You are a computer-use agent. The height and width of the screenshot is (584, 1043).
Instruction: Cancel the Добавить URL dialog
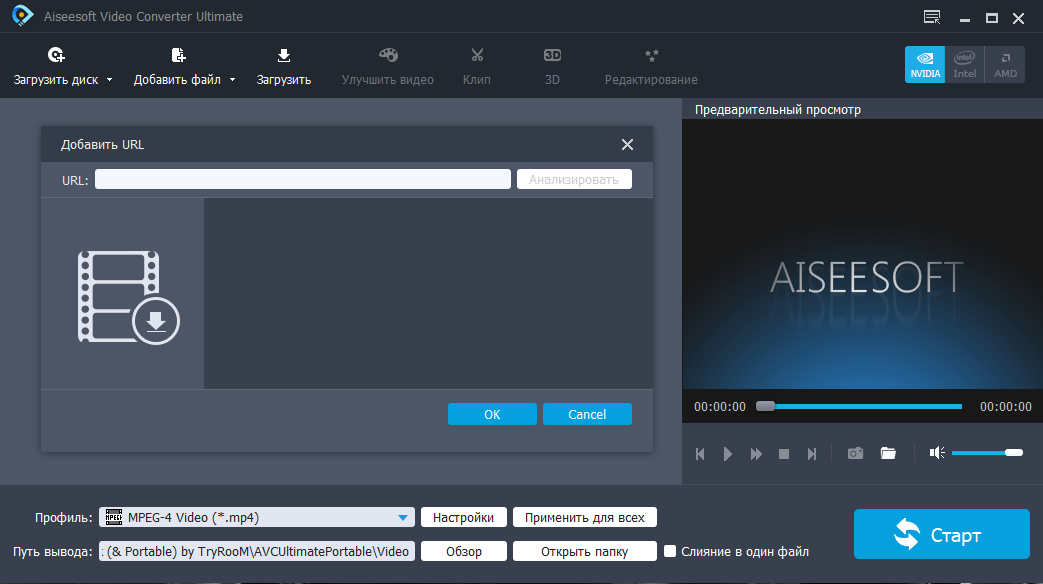tap(587, 414)
